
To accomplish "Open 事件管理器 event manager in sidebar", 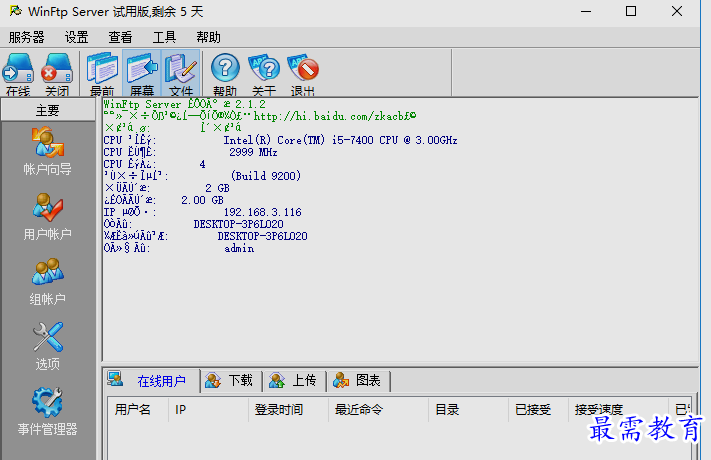I will coord(48,411).
